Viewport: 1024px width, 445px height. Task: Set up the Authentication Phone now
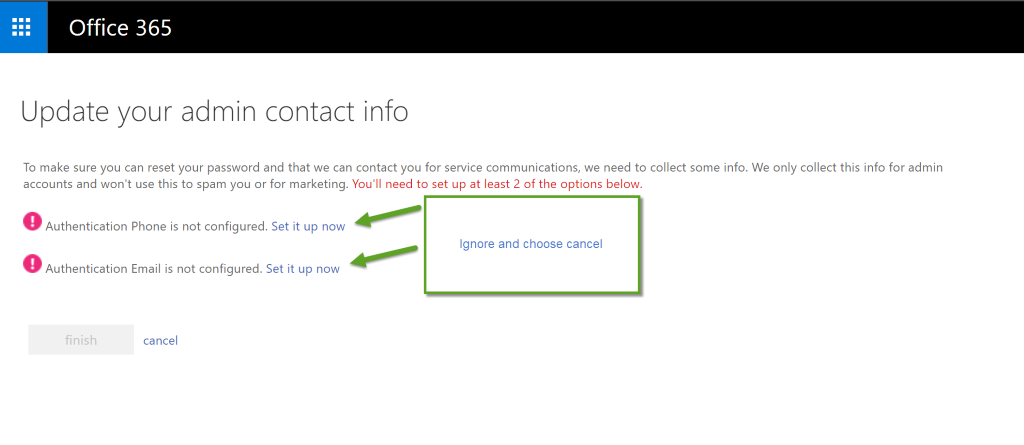click(x=308, y=226)
